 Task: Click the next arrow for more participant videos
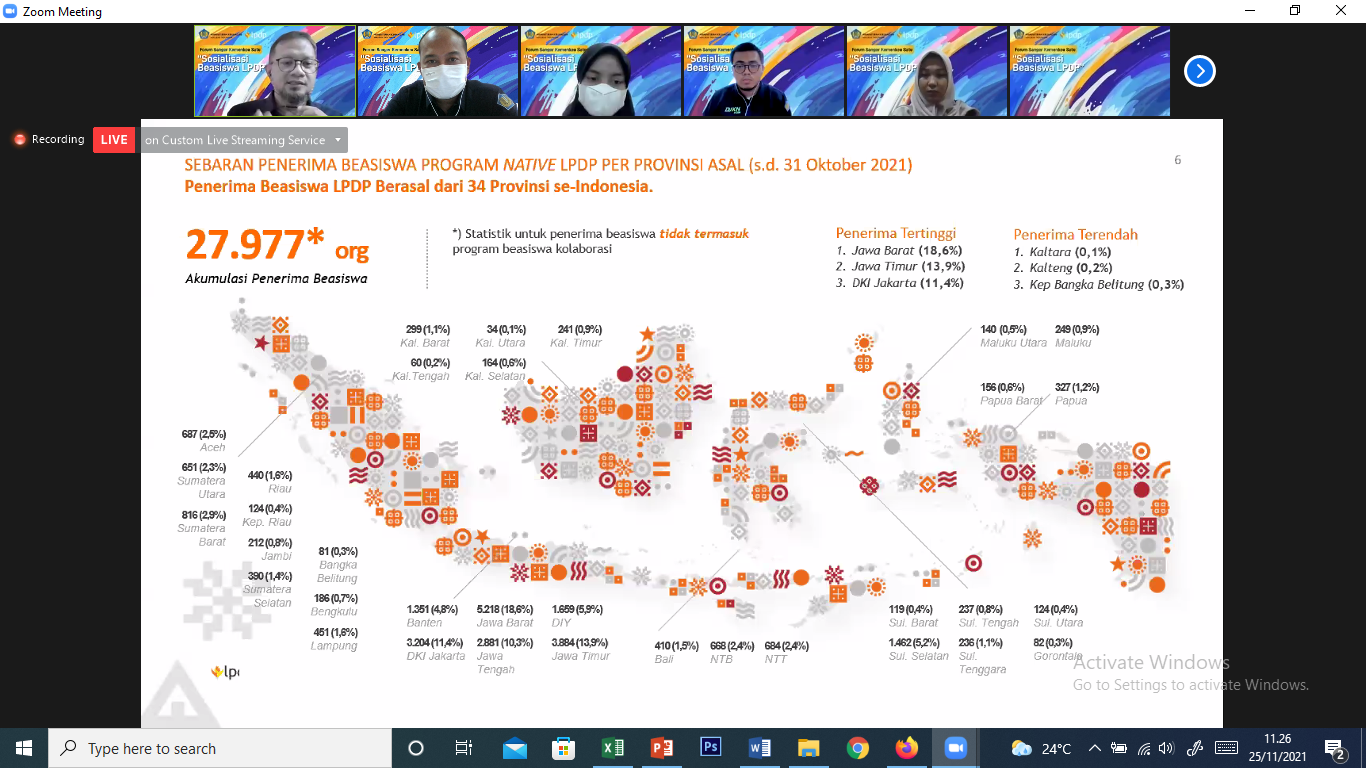(1199, 71)
